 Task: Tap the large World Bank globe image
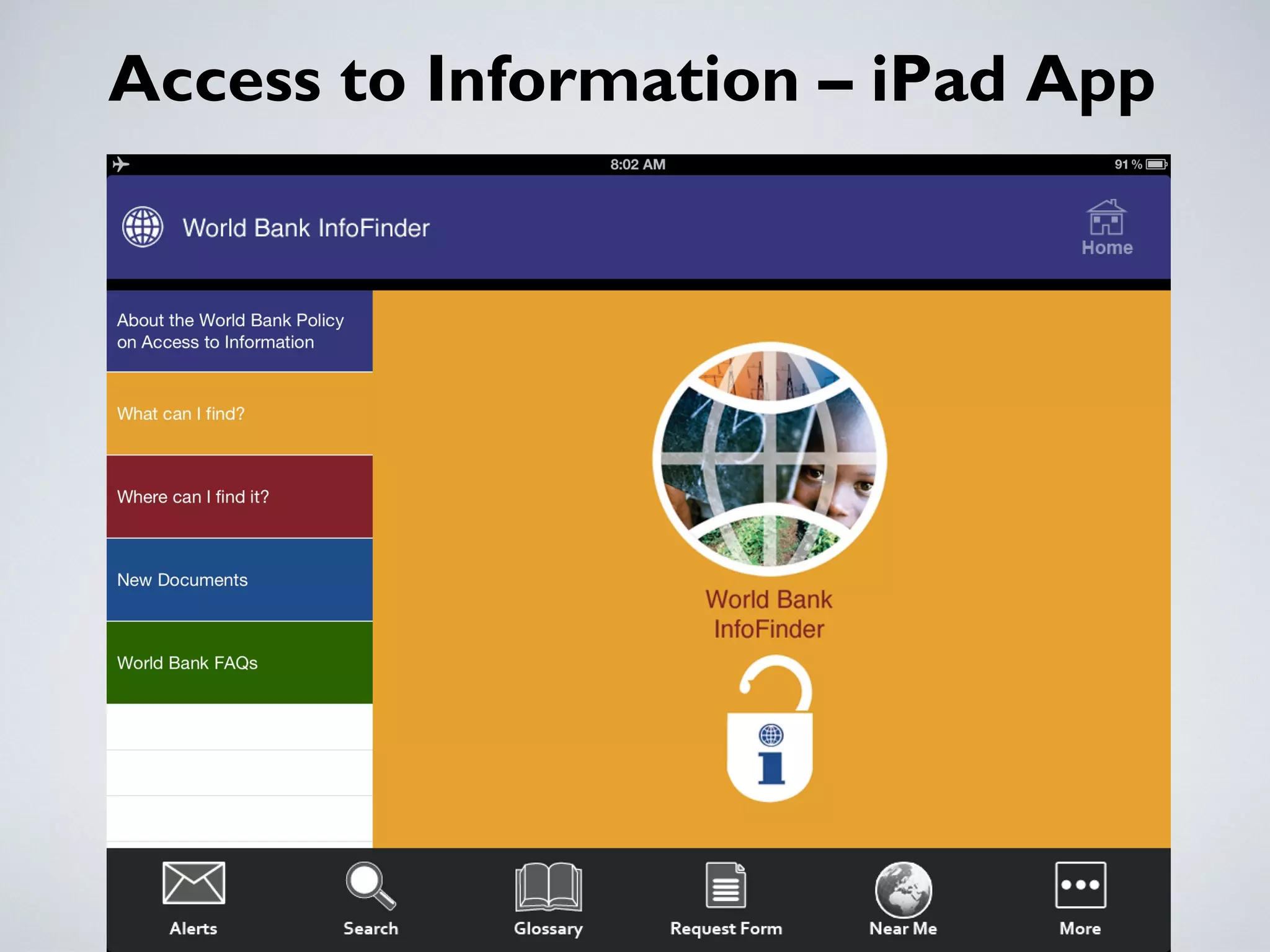[x=770, y=459]
